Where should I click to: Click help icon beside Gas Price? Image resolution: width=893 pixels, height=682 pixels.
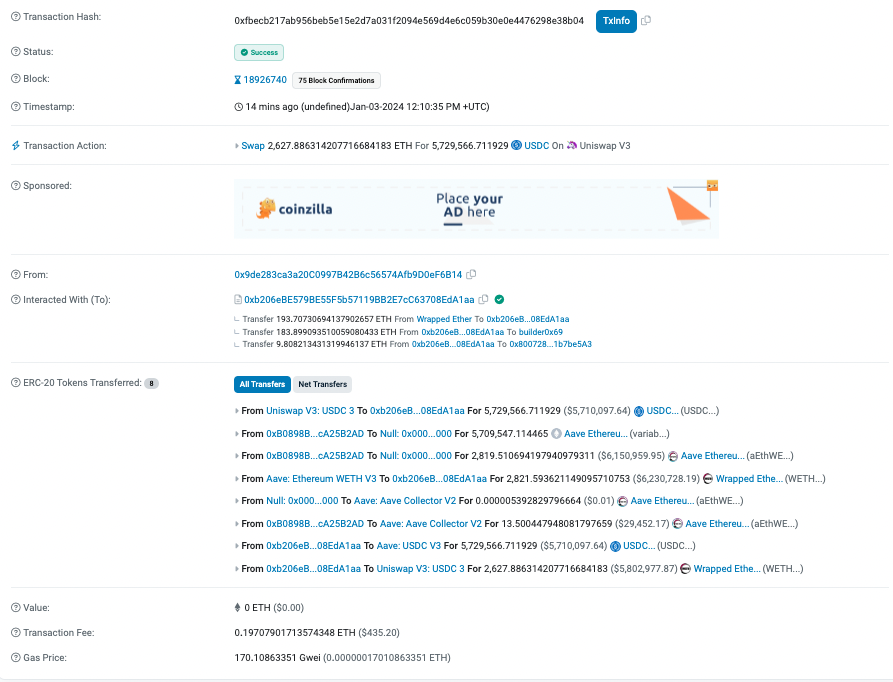tap(16, 658)
